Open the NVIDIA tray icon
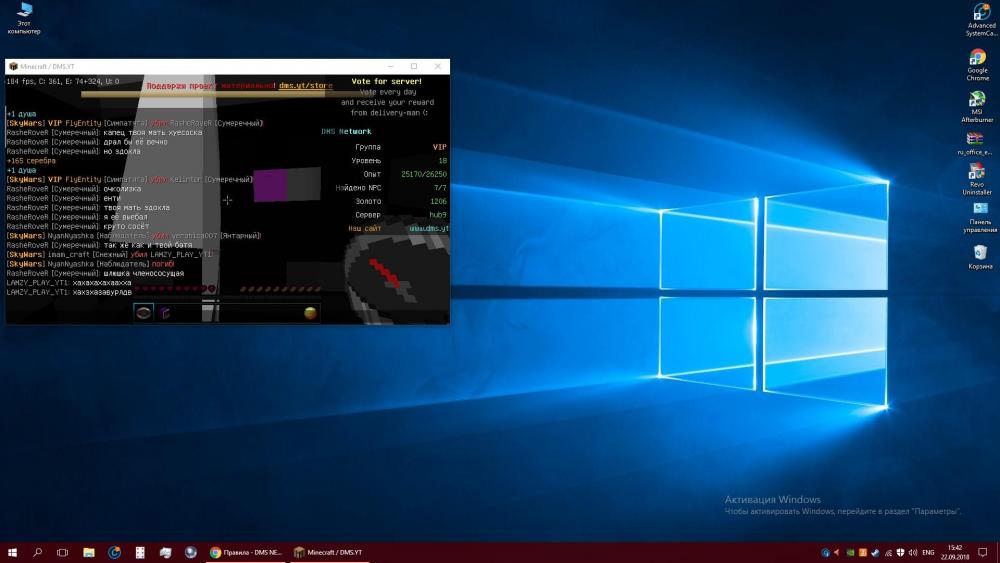This screenshot has width=1000, height=563. [x=850, y=553]
